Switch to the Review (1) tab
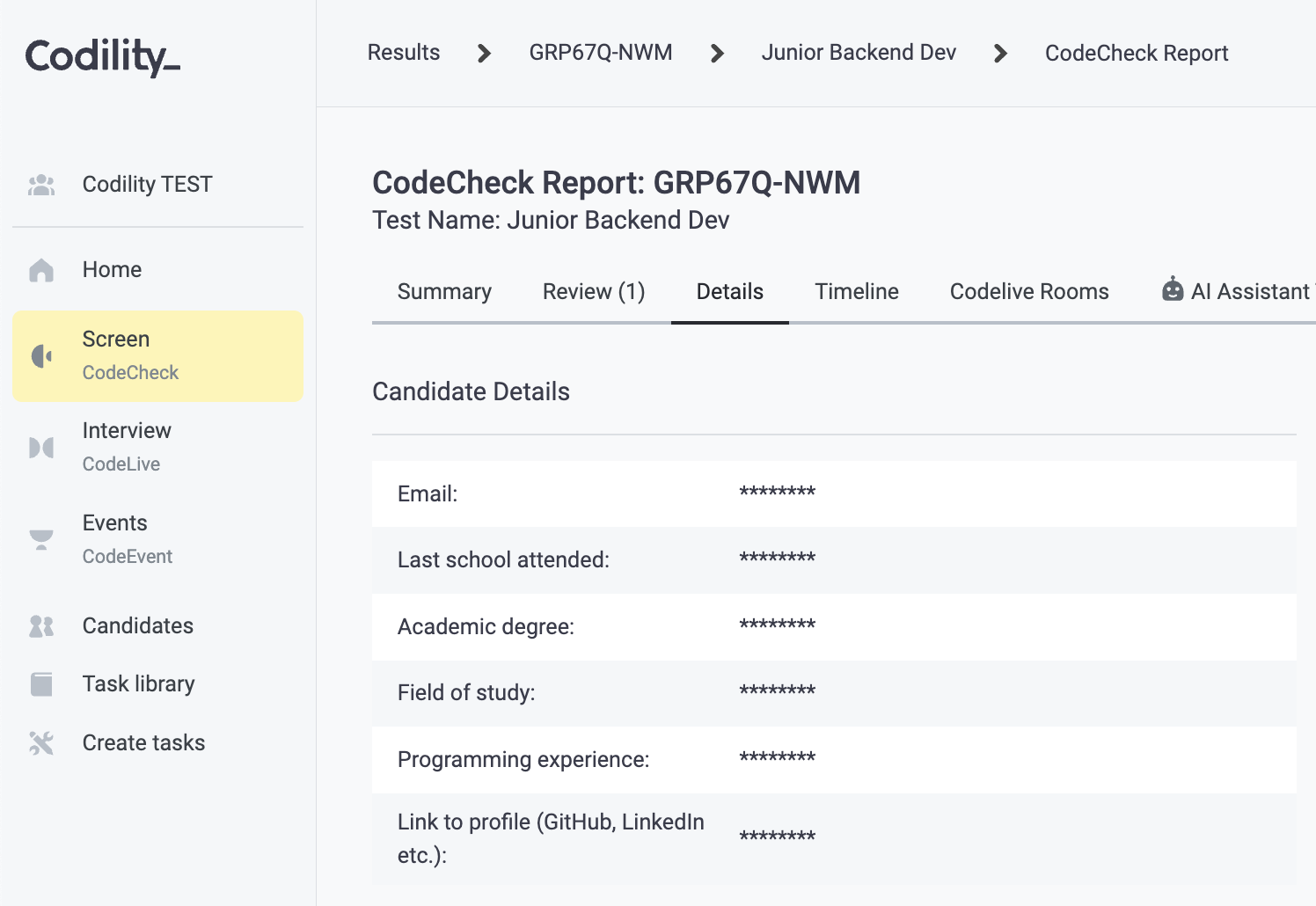This screenshot has height=906, width=1316. [594, 292]
